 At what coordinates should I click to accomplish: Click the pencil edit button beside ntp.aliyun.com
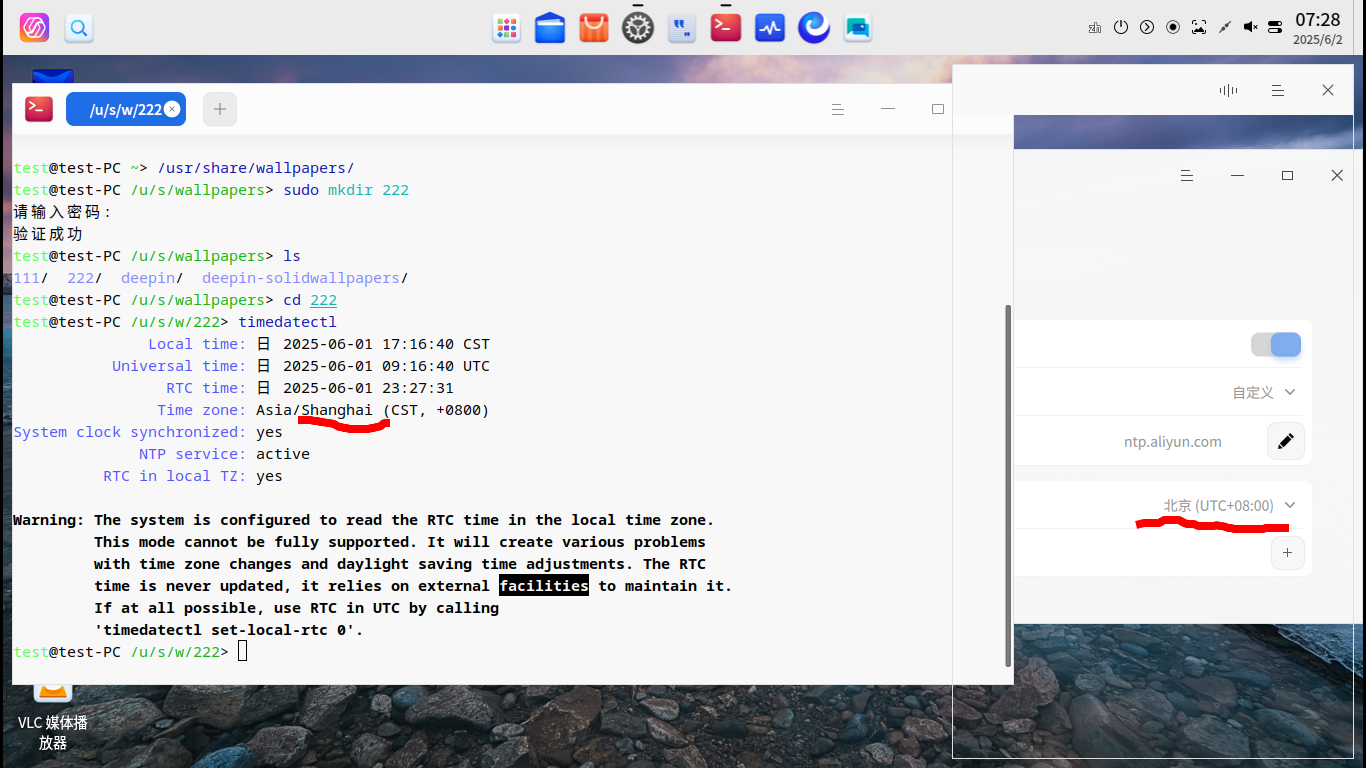[1286, 441]
